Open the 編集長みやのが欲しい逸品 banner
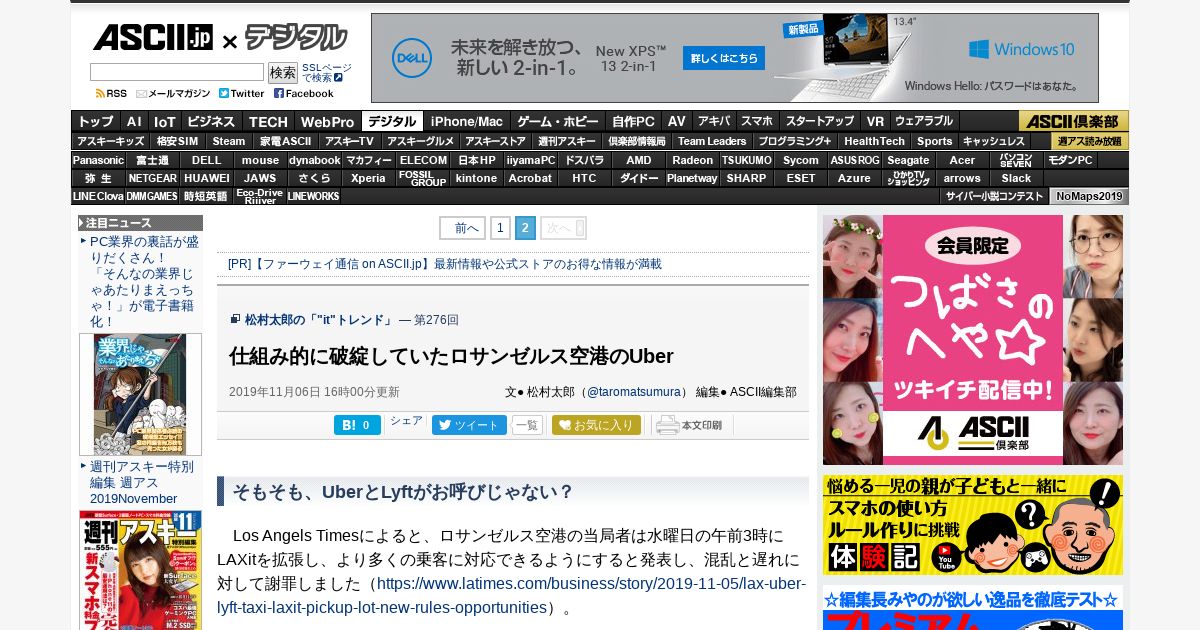The width and height of the screenshot is (1200, 630). pos(973,608)
